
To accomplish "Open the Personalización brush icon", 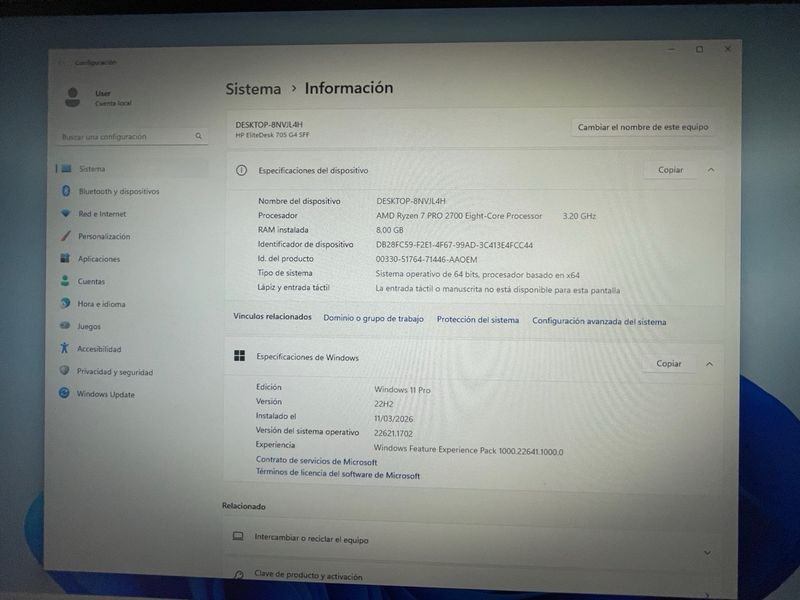I will click(x=65, y=236).
